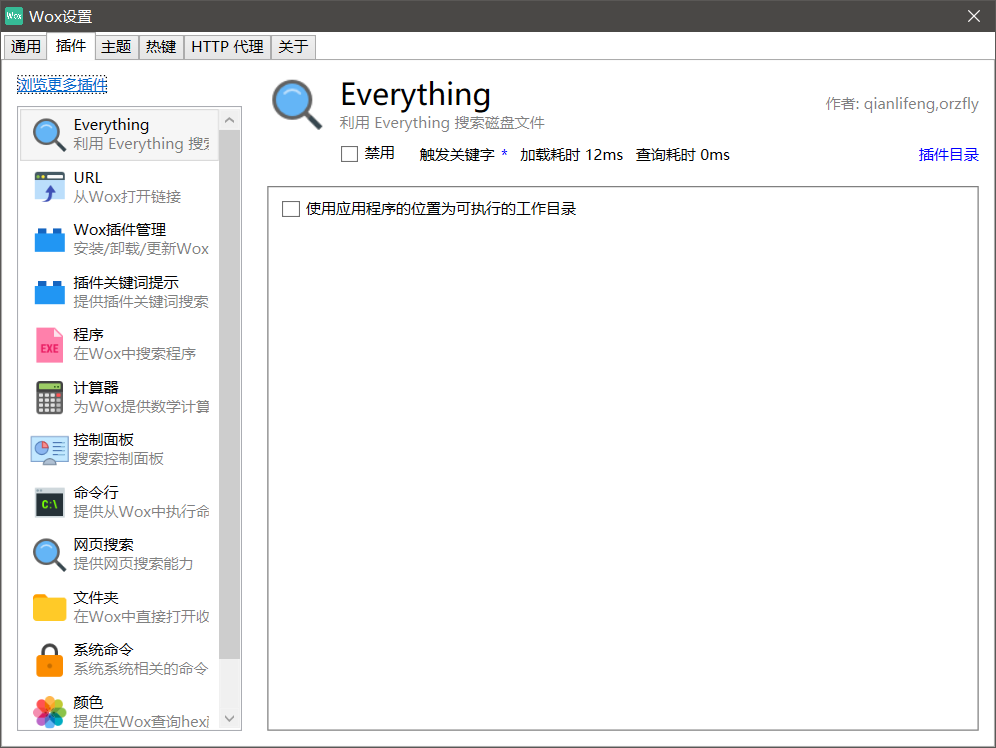The width and height of the screenshot is (996, 748).
Task: Click the 查询耗时 0ms text
Action: pos(682,155)
